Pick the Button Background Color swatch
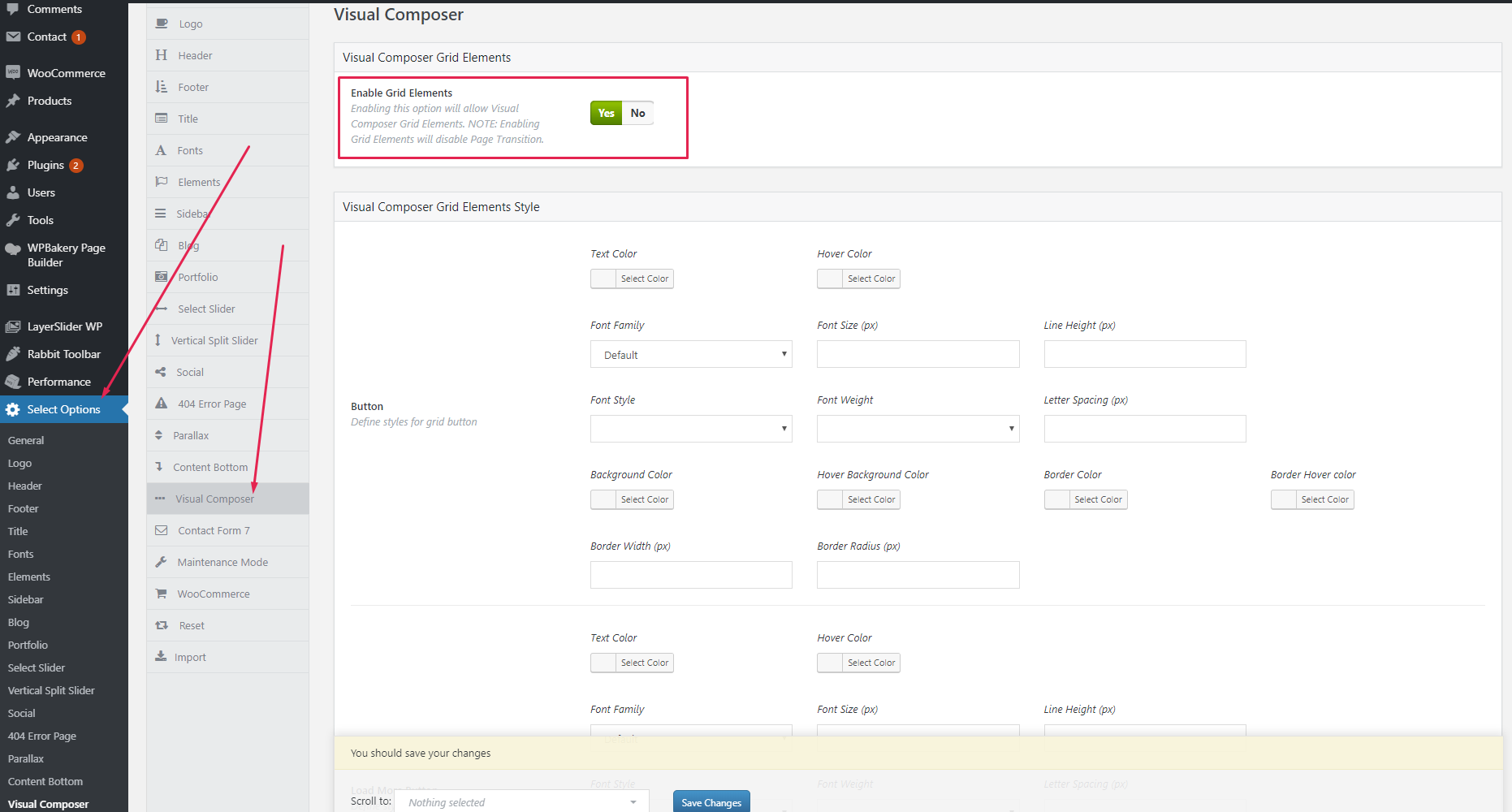Viewport: 1512px width, 812px height. [x=632, y=499]
